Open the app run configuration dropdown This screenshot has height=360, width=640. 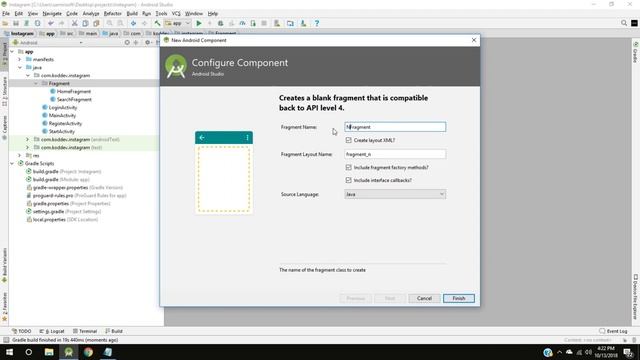[178, 23]
